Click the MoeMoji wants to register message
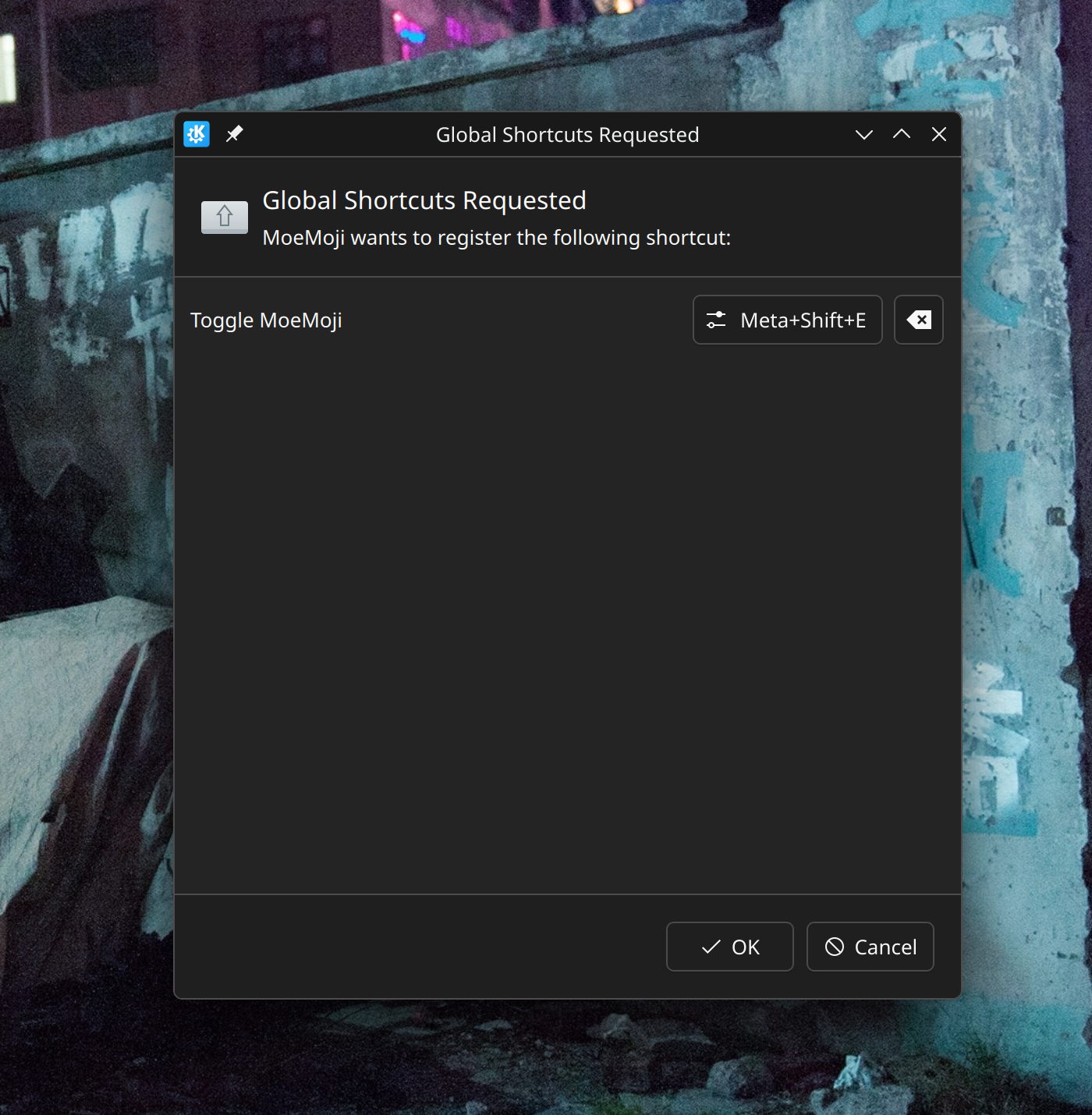The width and height of the screenshot is (1092, 1115). tap(496, 238)
